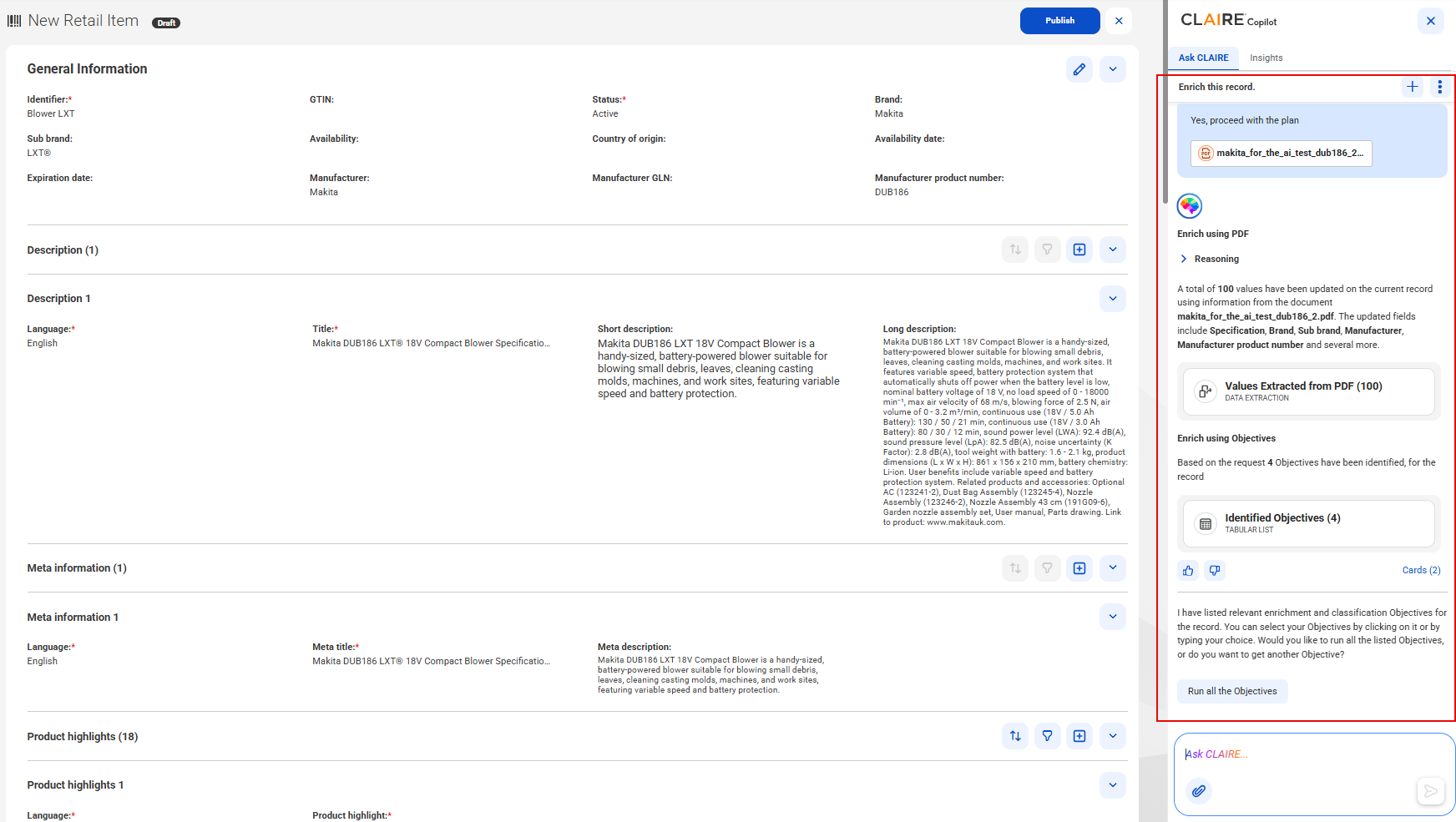Click the edit pencil icon in General Information
The height and width of the screenshot is (822, 1456).
1079,69
